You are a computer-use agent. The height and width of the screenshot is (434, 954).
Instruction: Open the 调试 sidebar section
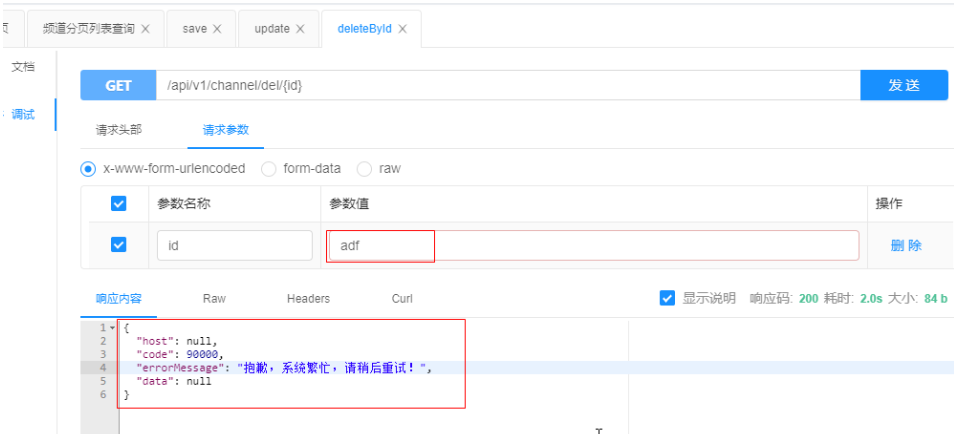[23, 114]
